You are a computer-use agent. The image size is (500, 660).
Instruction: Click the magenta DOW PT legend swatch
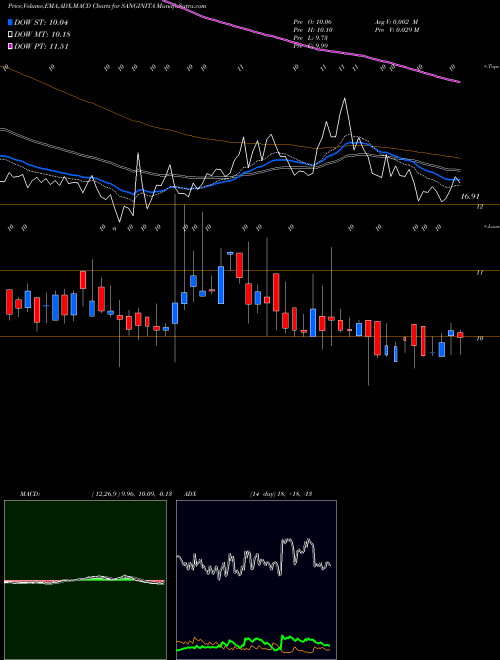pos(11,46)
